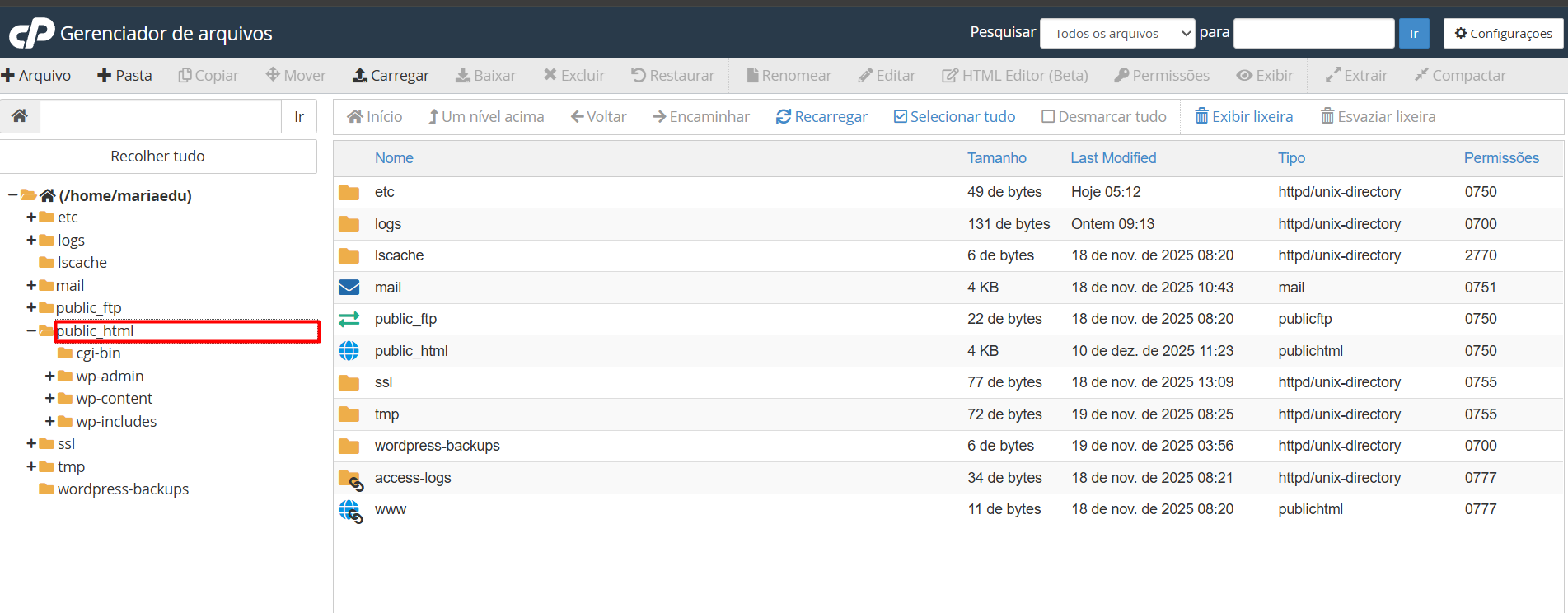1568x613 pixels.
Task: Expand the logs tree folder
Action: coord(31,240)
